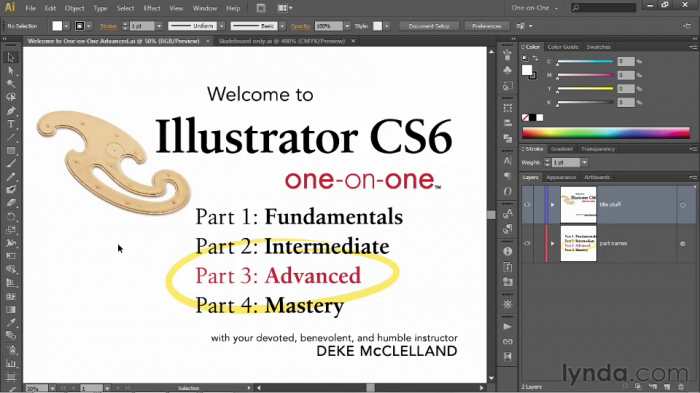Open the Symbols panel club icon
This screenshot has width=700, height=393.
508,70
